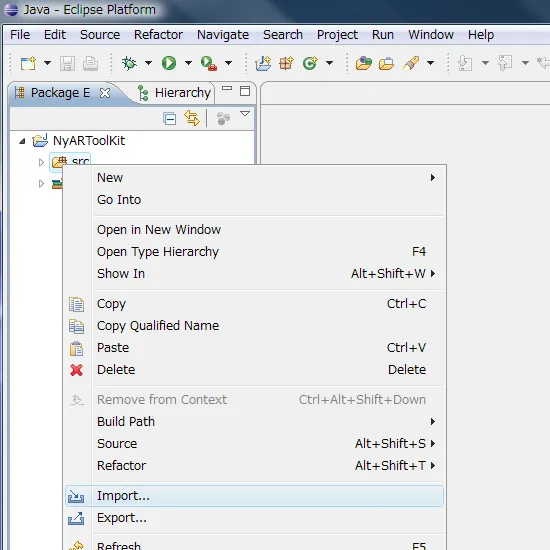This screenshot has height=550, width=550.
Task: Open the Project menu
Action: click(337, 35)
